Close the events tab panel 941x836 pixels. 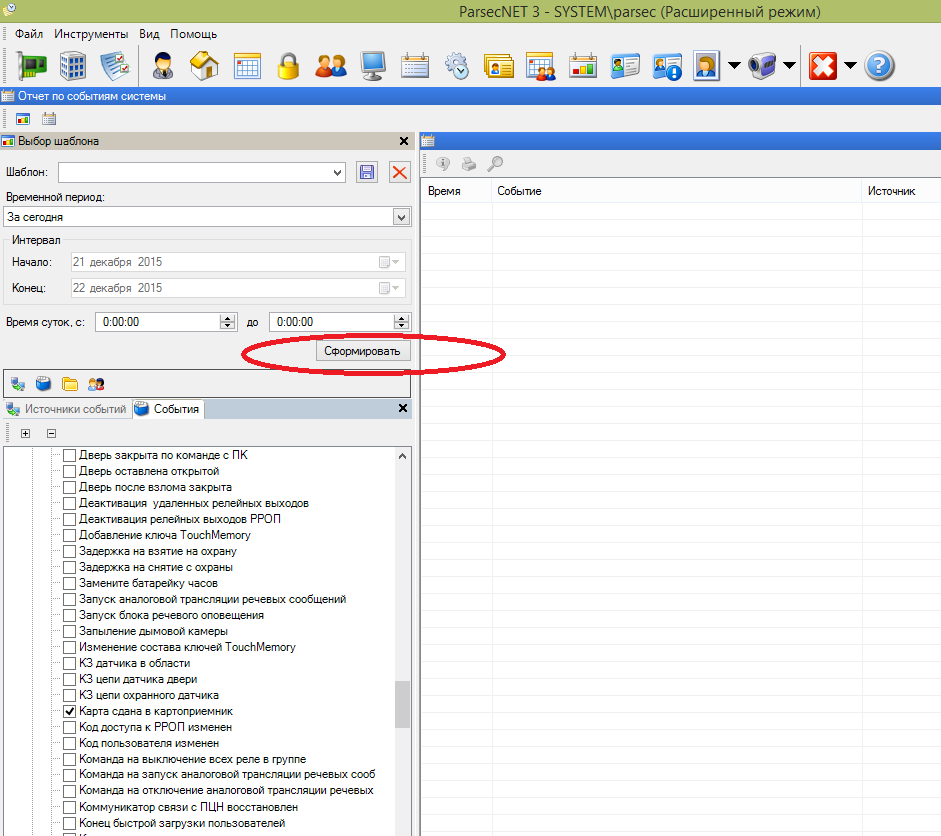[403, 408]
